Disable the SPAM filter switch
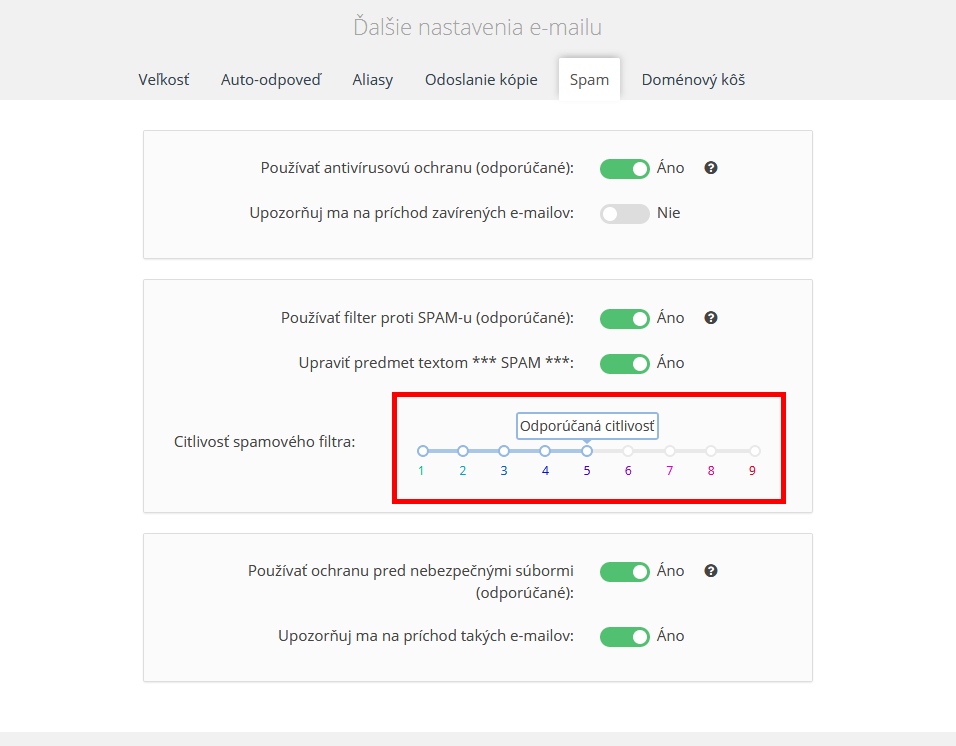Image resolution: width=956 pixels, height=746 pixels. coord(624,319)
